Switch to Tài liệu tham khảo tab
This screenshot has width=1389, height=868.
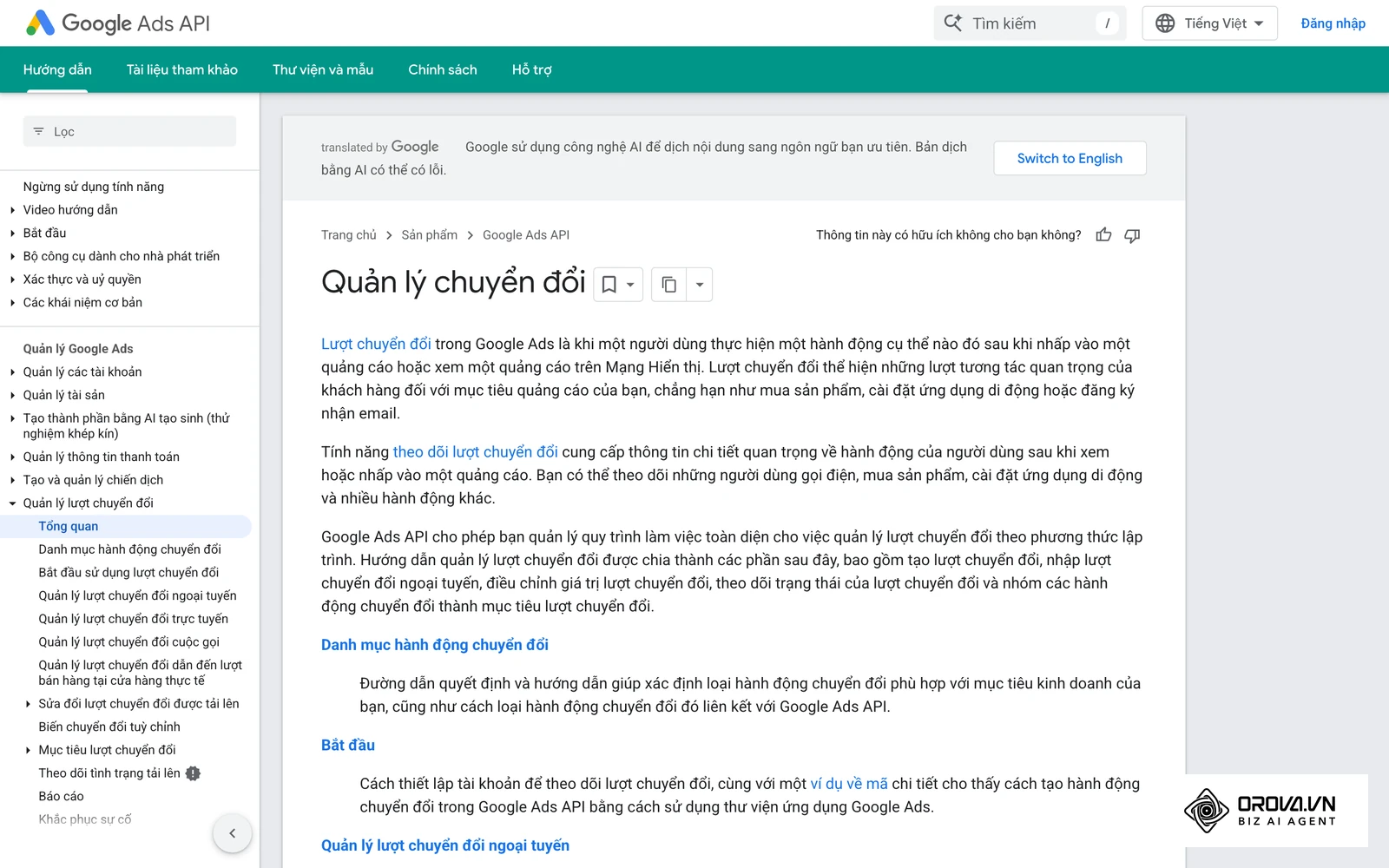point(182,69)
